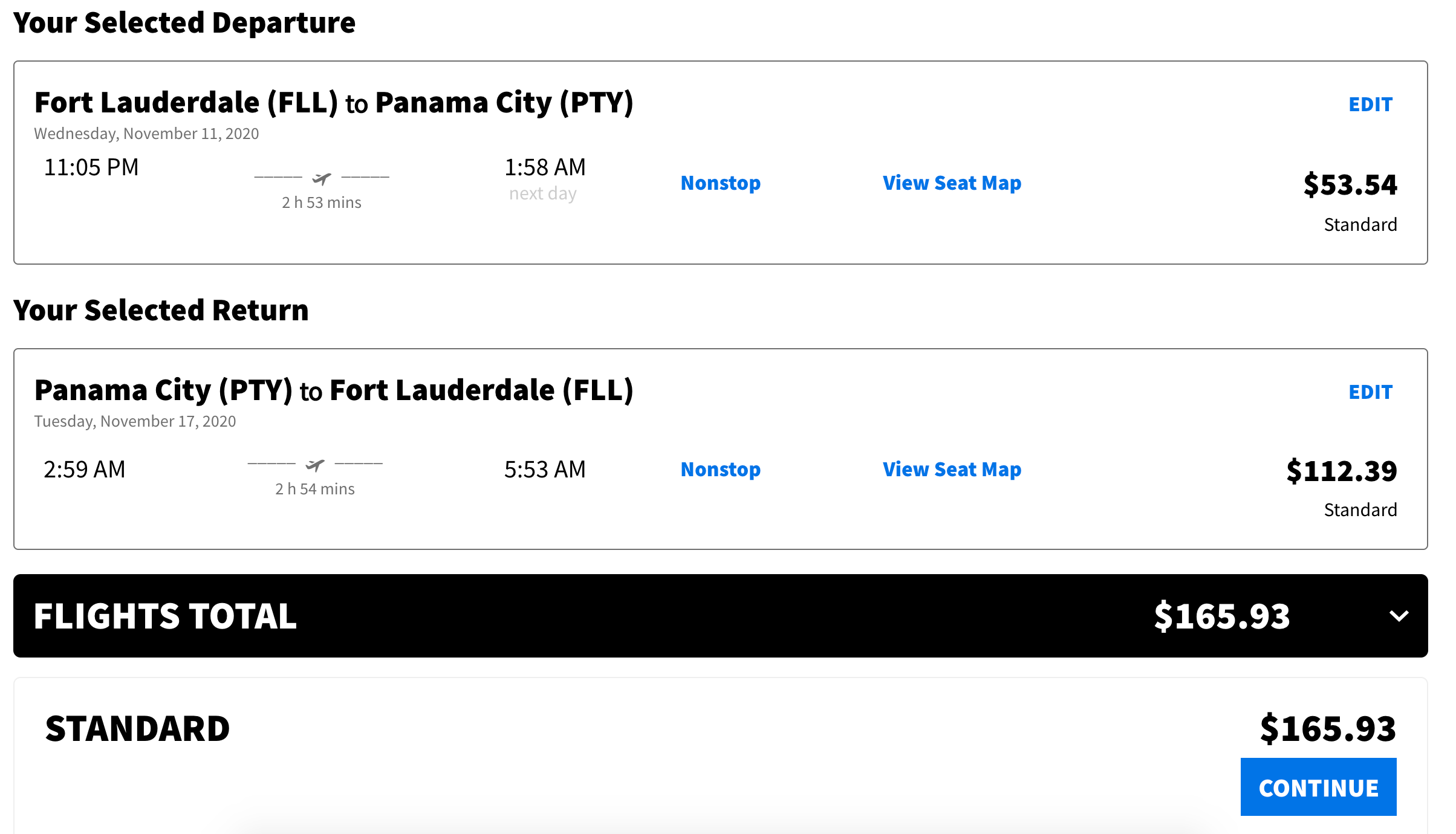Click the 11:05 PM departure time
The image size is (1456, 834).
point(91,167)
